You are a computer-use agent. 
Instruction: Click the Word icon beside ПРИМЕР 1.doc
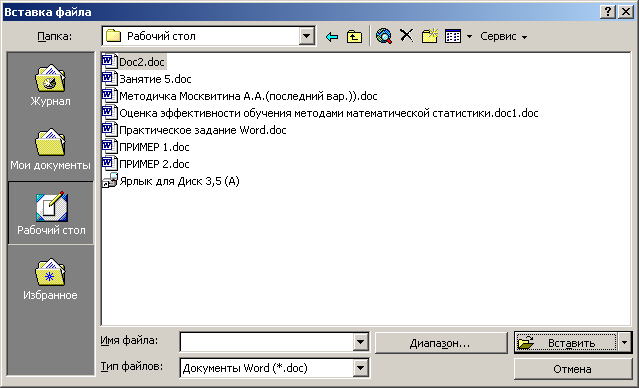(109, 146)
